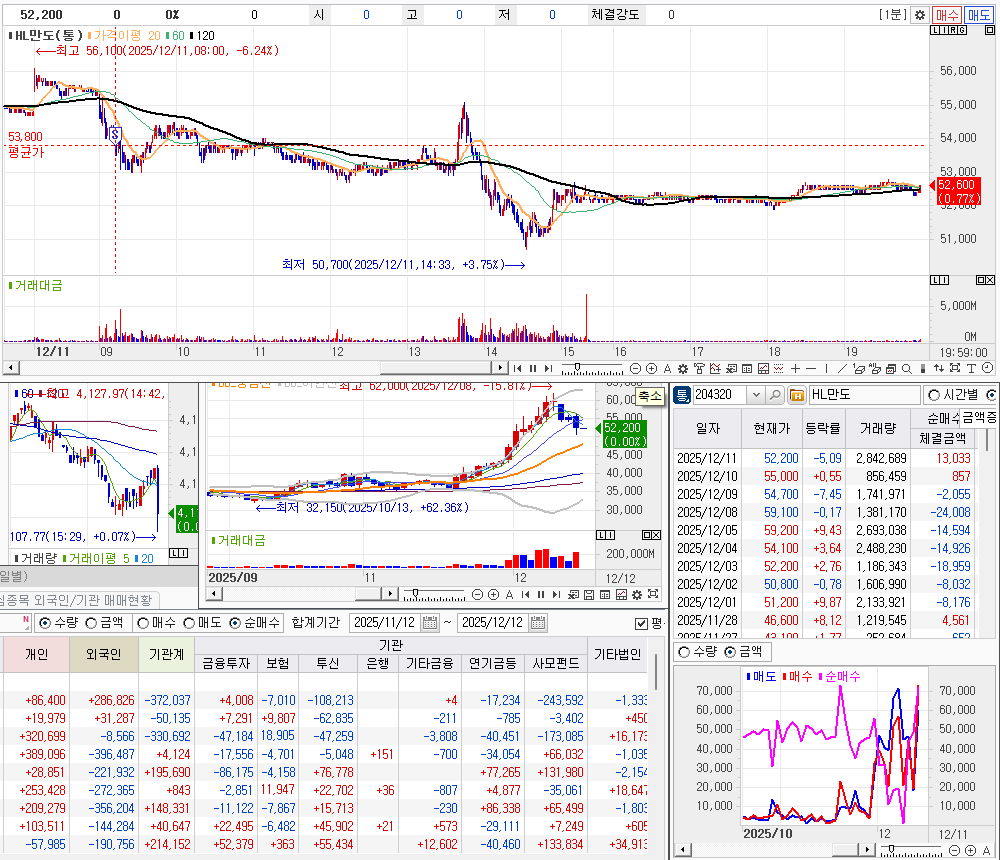Open stock code 204320 dropdown

pos(756,395)
